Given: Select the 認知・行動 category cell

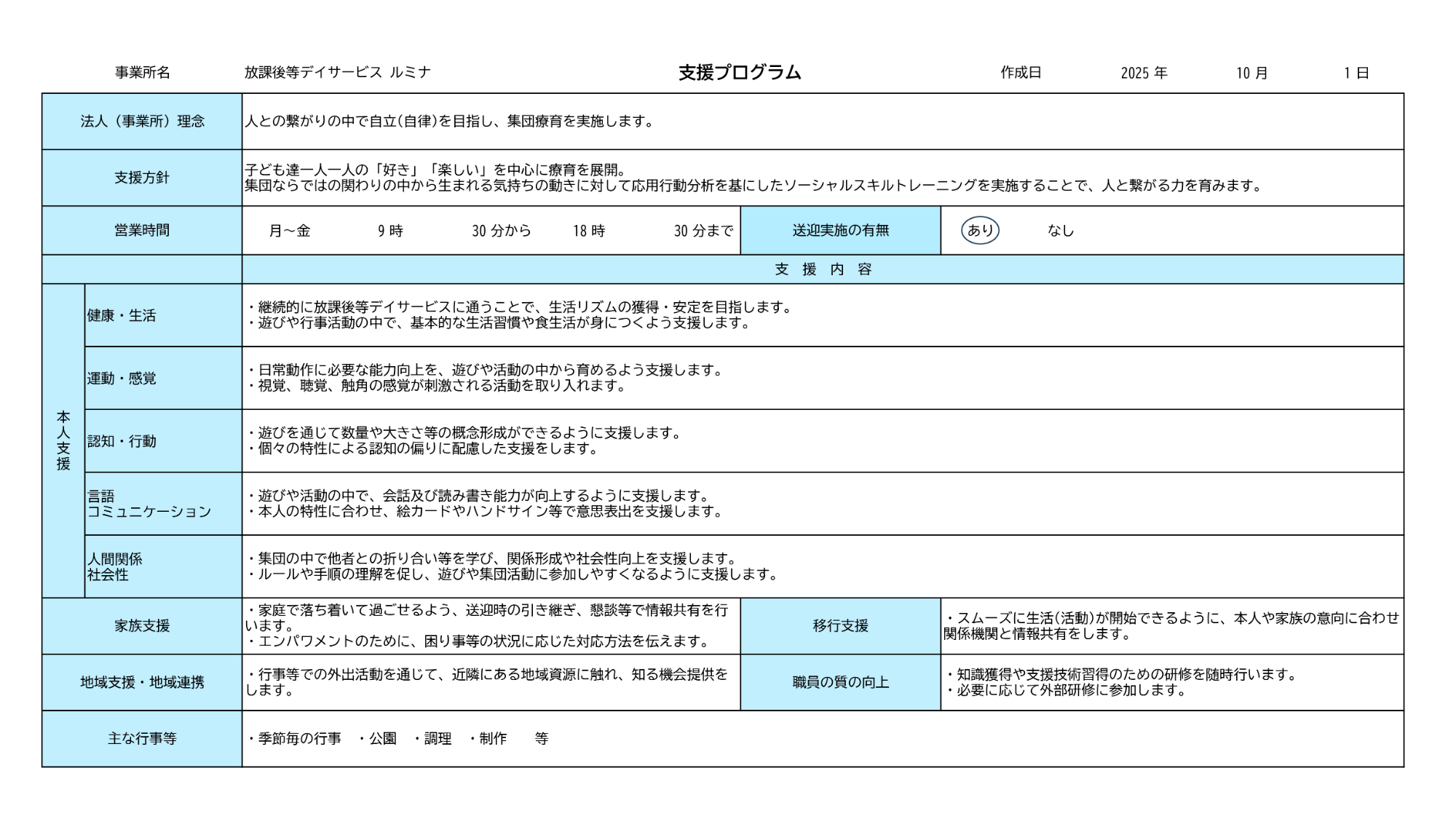Looking at the screenshot, I should click(x=163, y=441).
